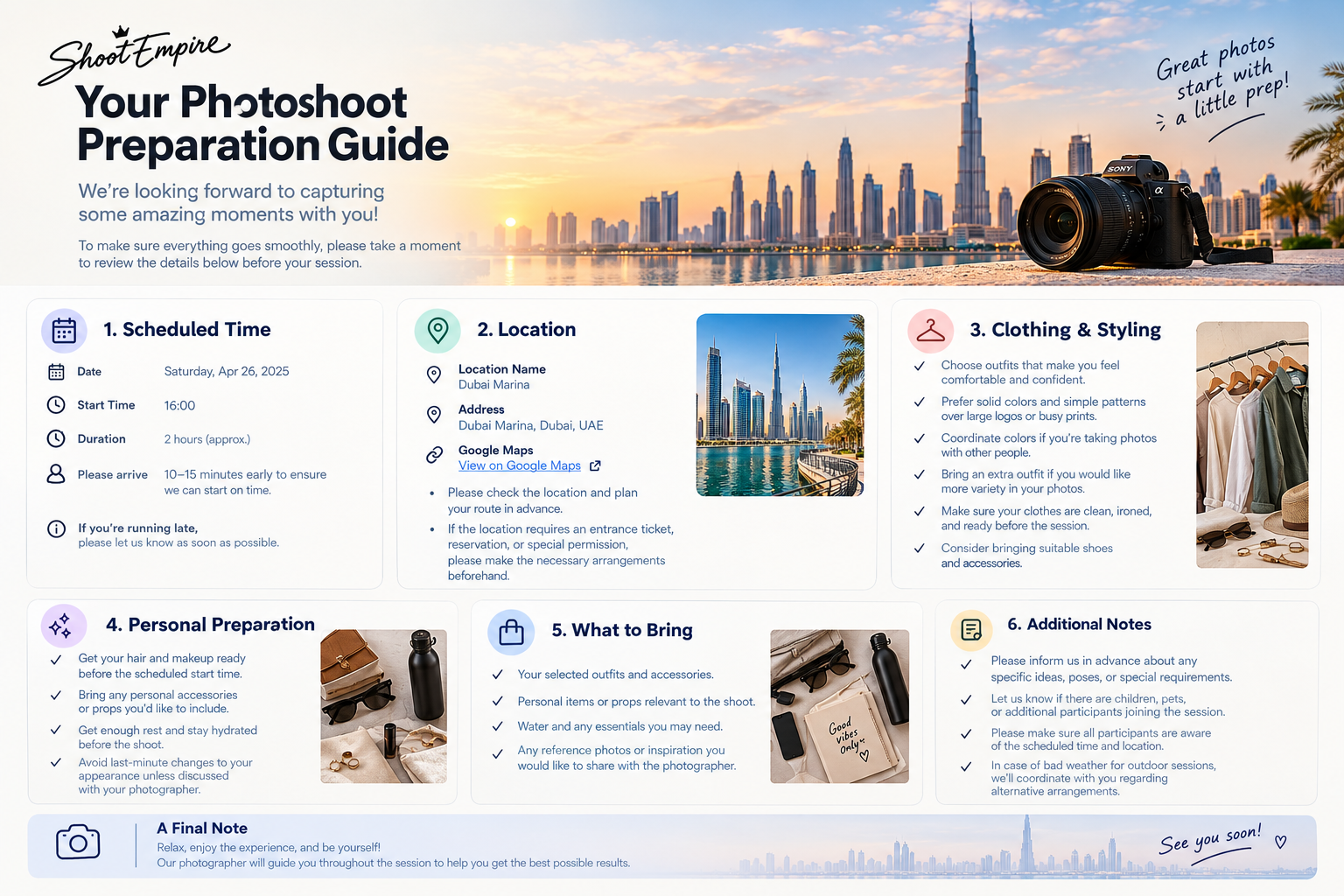Click the pin icon next to Location Name
This screenshot has width=1344, height=896.
click(434, 375)
